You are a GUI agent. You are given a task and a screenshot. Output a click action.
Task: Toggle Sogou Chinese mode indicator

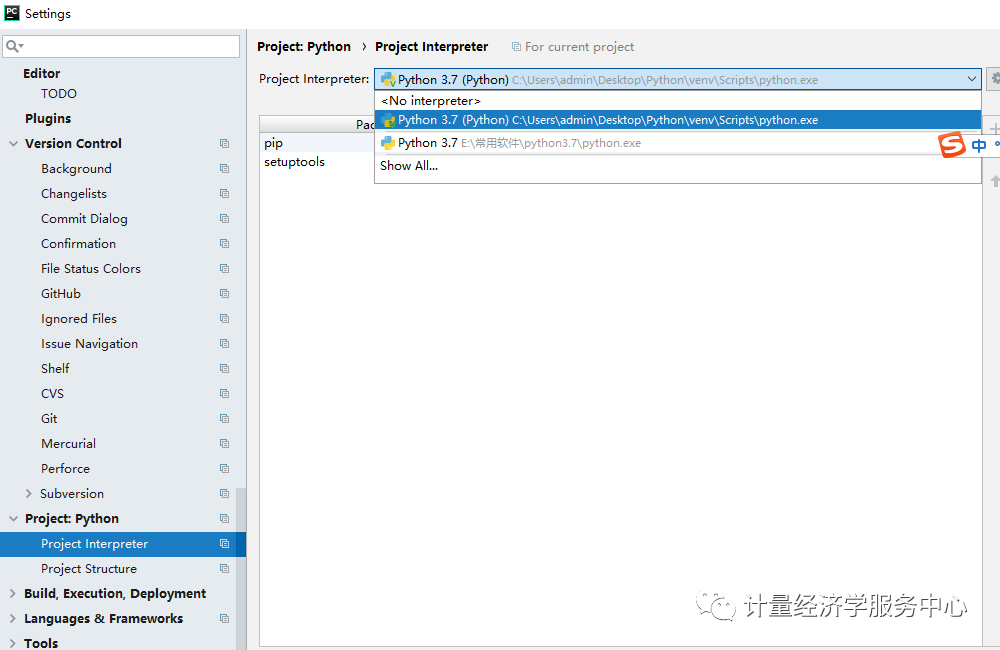click(979, 145)
